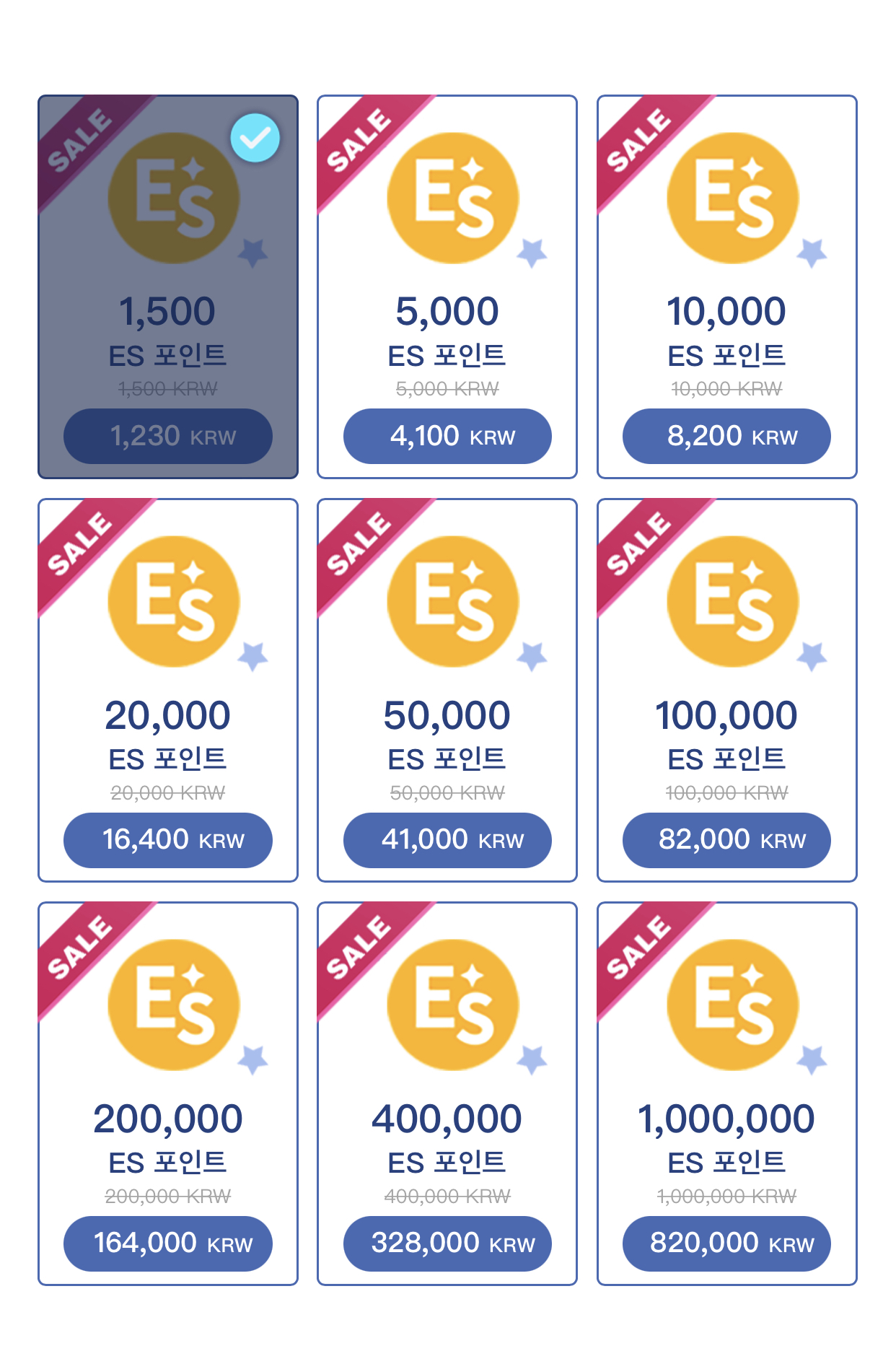
Task: Tap the 328,000 KRW price button
Action: [x=447, y=1243]
